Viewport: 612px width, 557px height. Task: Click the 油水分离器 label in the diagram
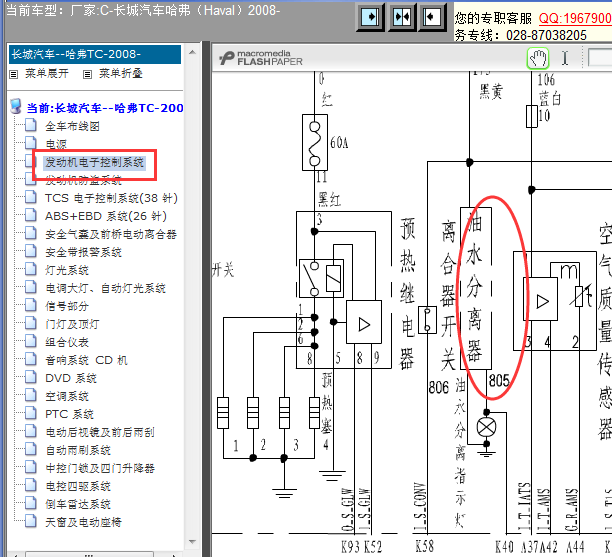475,288
